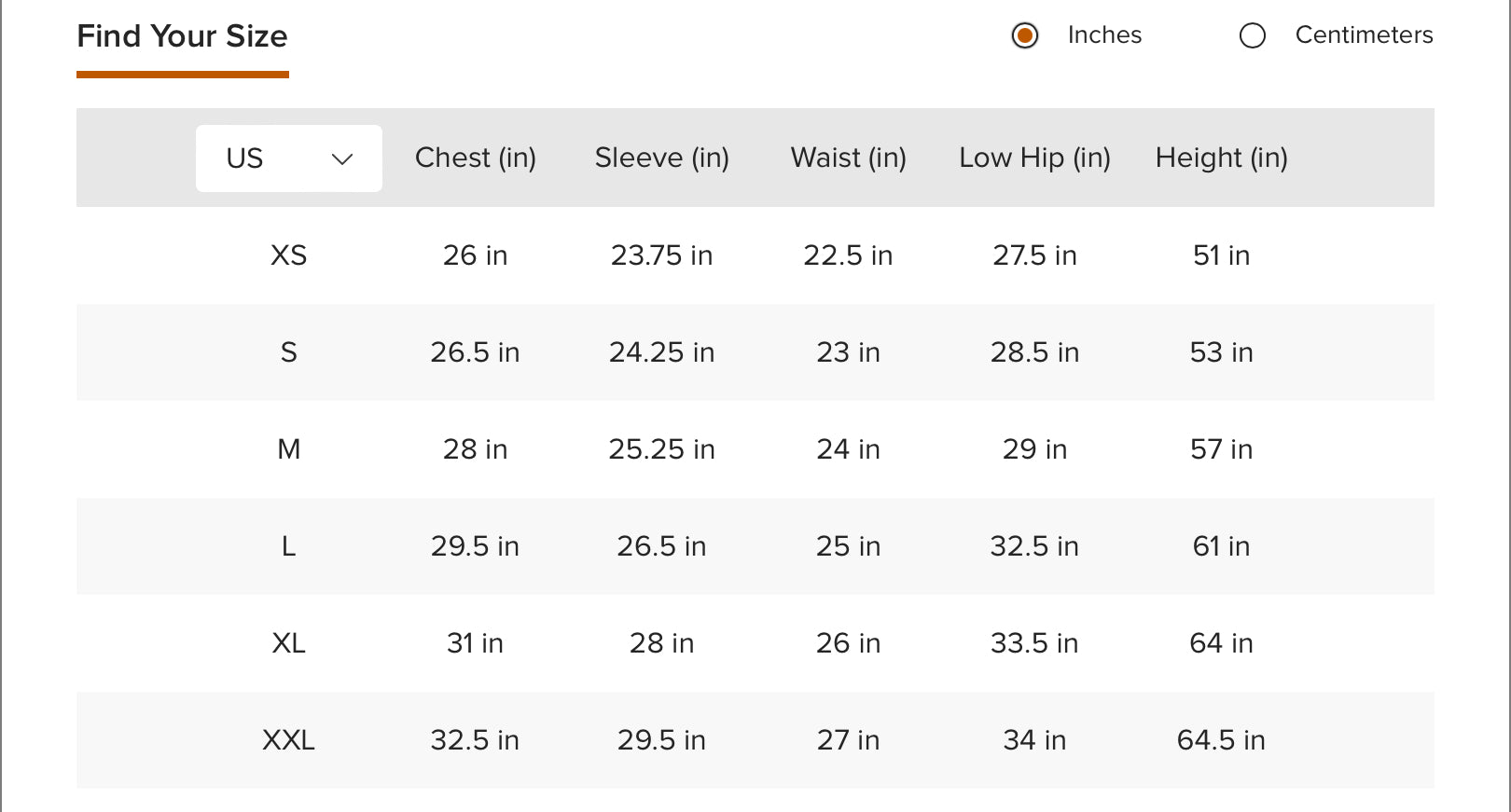The image size is (1511, 812).
Task: Click the 64.5 in height cell
Action: (1221, 740)
